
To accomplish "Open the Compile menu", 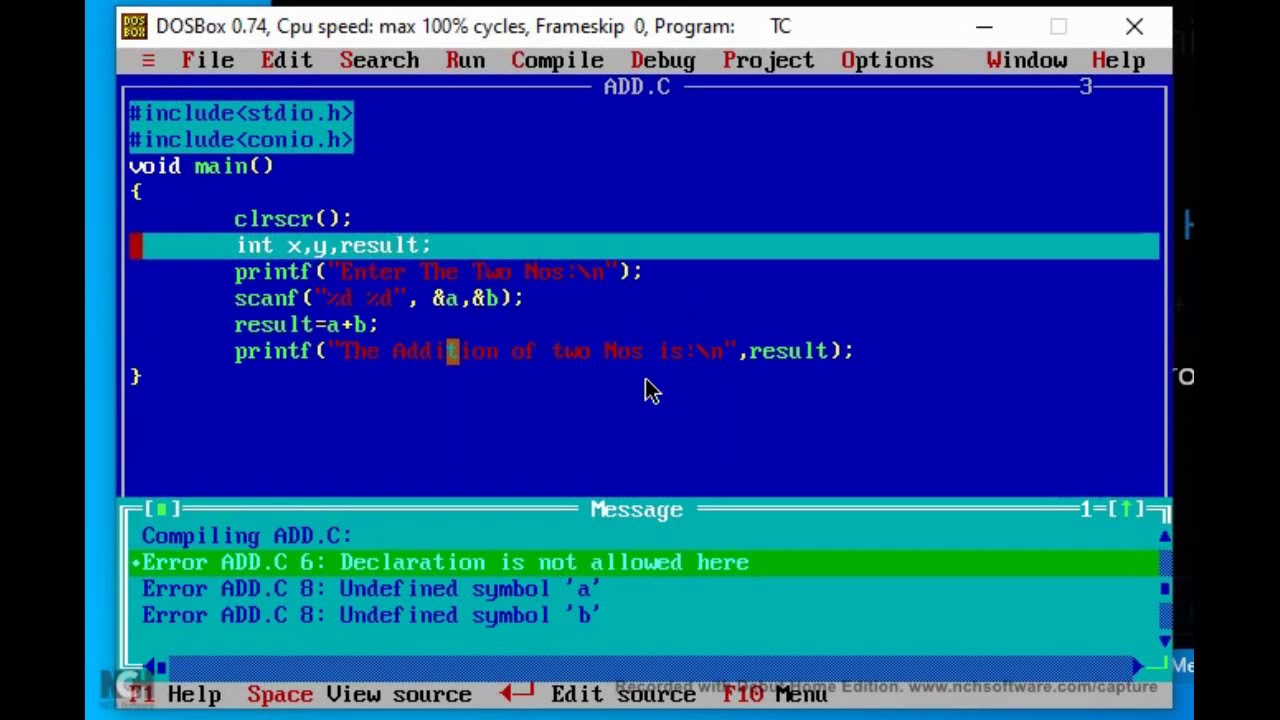I will pyautogui.click(x=557, y=61).
